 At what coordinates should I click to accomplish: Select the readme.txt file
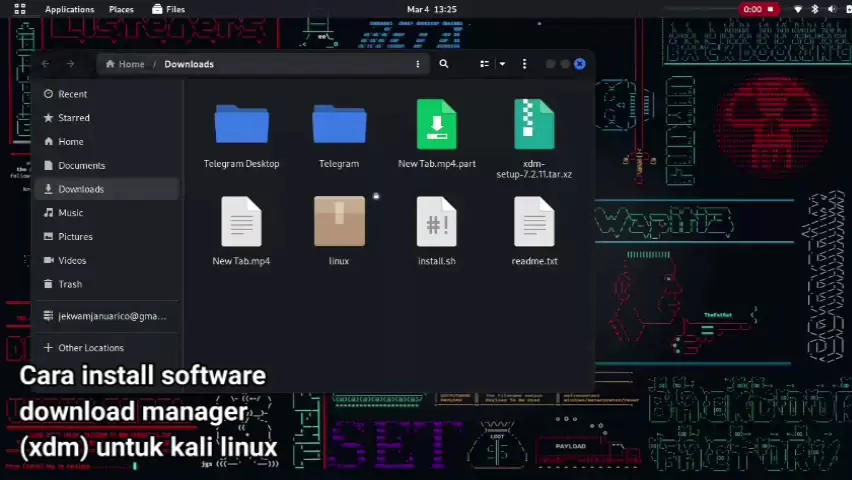pyautogui.click(x=534, y=224)
